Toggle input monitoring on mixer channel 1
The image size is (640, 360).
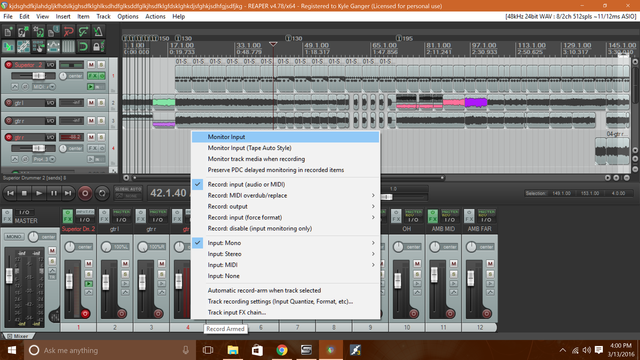(x=89, y=283)
